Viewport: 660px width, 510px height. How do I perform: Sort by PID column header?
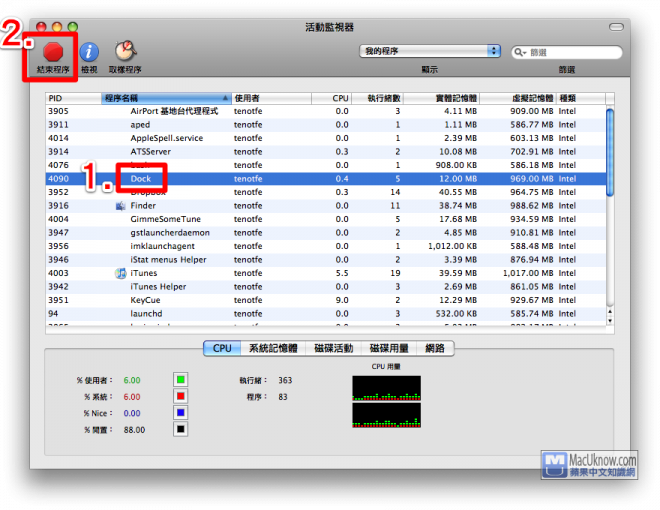[73, 98]
